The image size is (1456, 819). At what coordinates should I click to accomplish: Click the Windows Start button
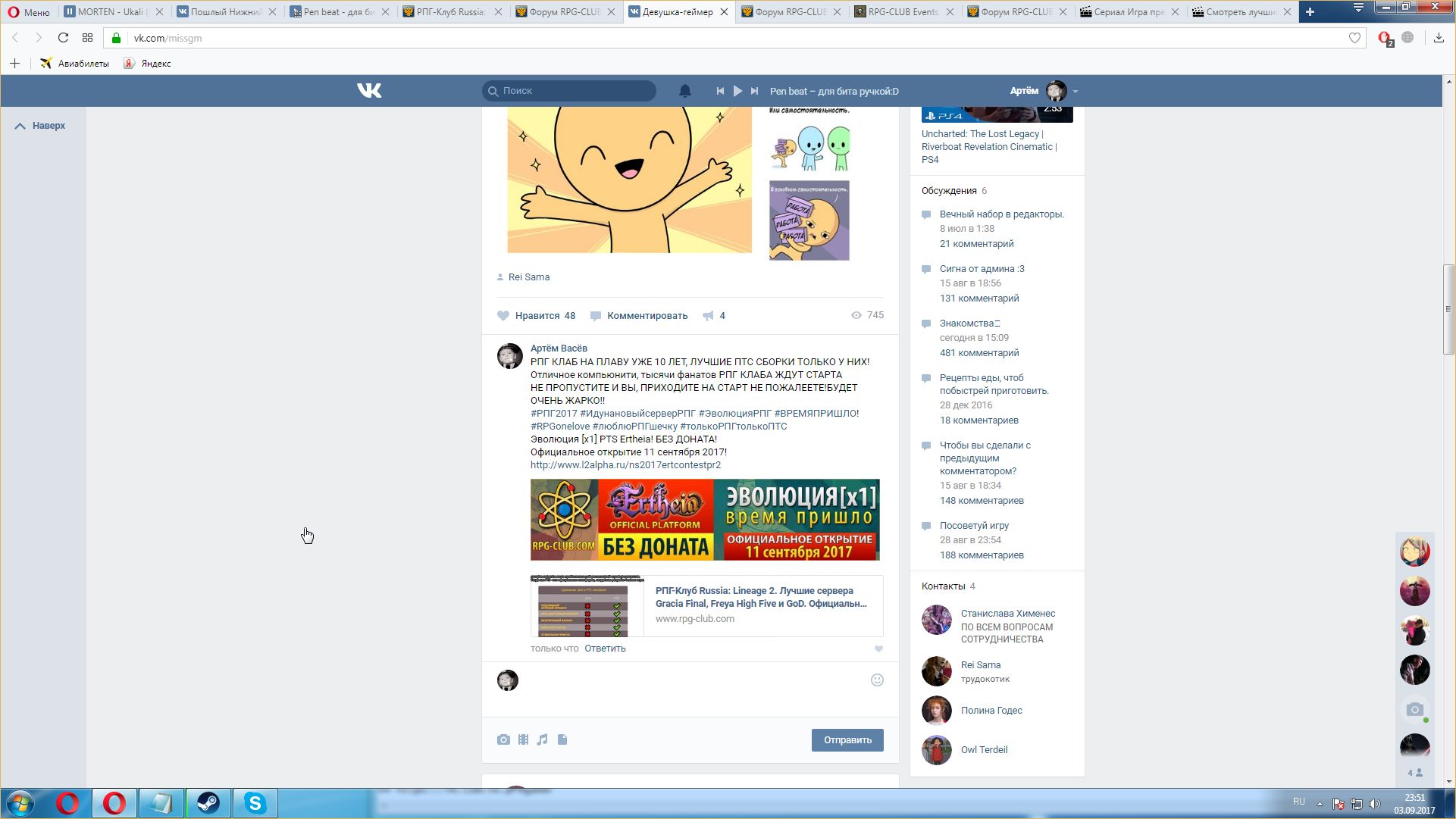[x=20, y=803]
